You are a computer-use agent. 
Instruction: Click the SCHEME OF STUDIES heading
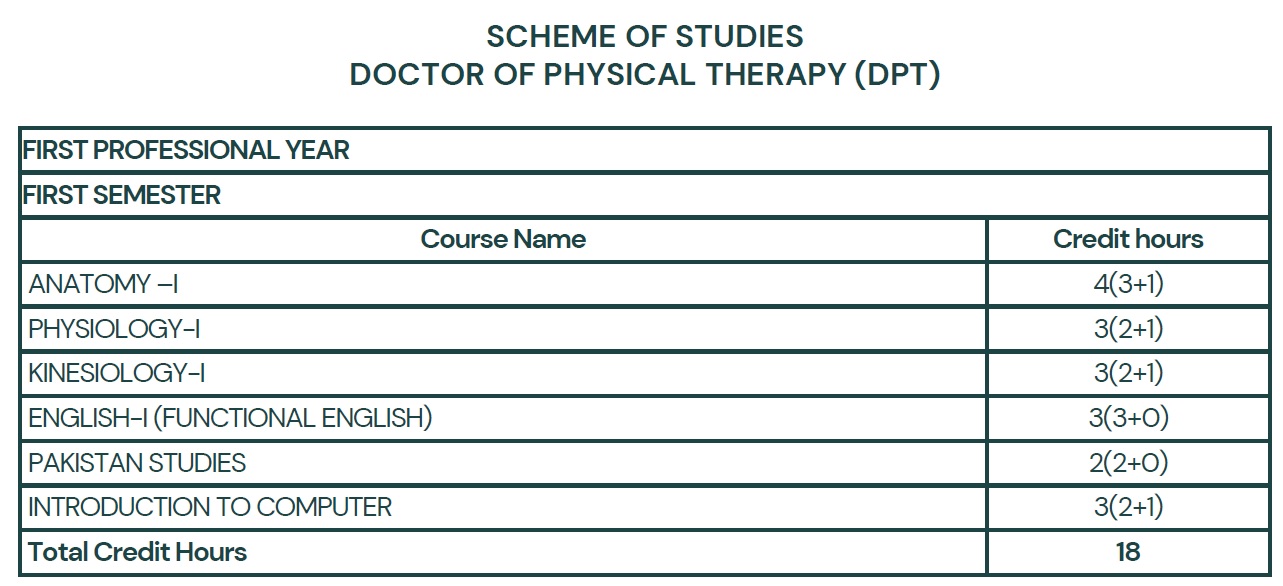coord(644,36)
